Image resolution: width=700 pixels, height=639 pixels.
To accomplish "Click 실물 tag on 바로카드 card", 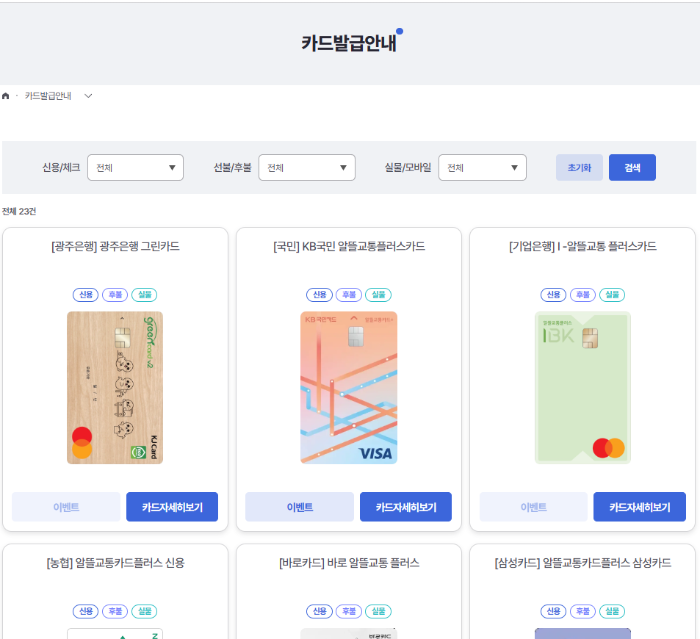I will pyautogui.click(x=379, y=611).
